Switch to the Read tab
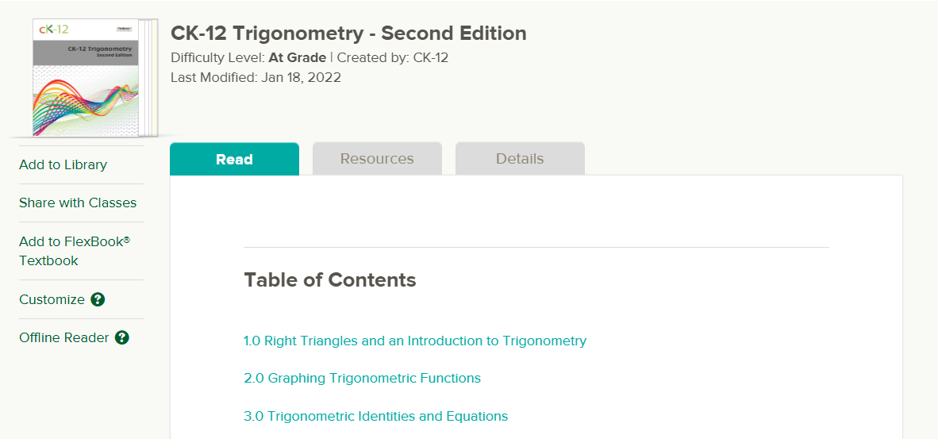938x439 pixels. pos(234,159)
